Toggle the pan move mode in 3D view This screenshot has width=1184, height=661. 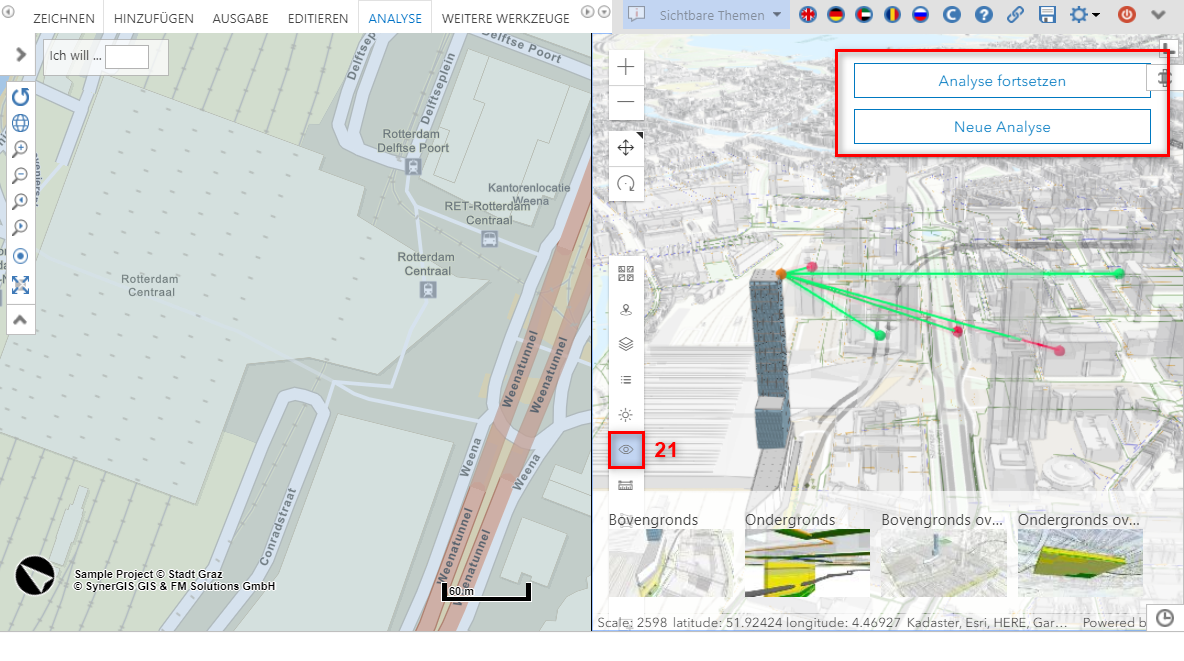click(626, 148)
